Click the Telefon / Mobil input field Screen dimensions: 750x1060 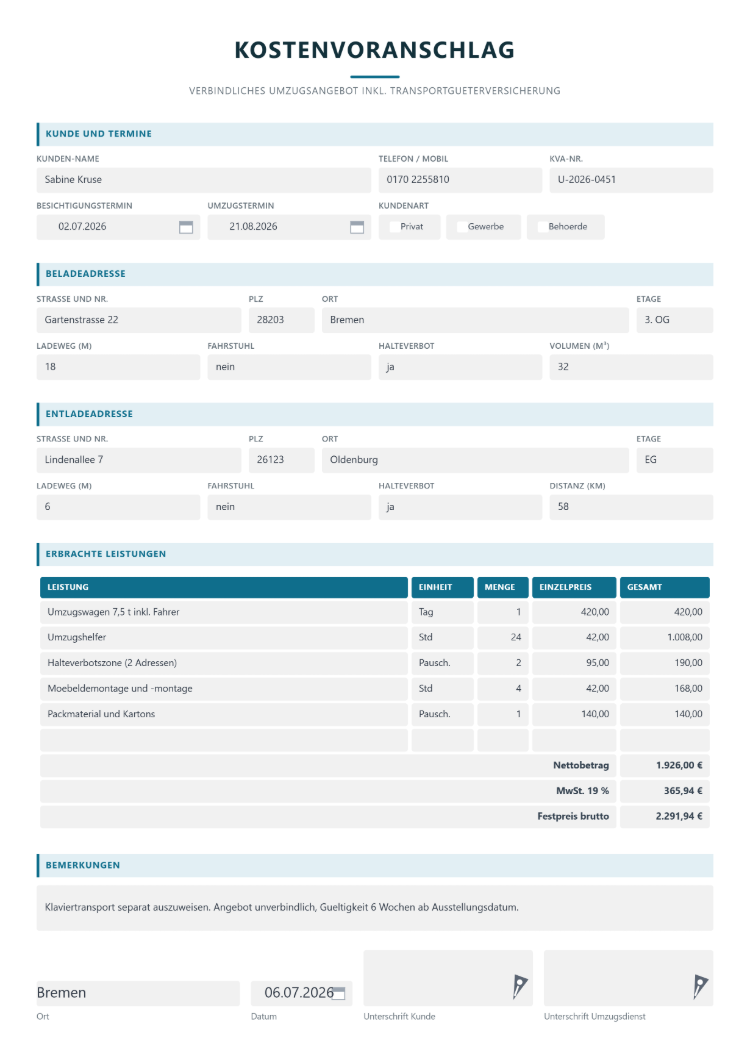tap(460, 180)
